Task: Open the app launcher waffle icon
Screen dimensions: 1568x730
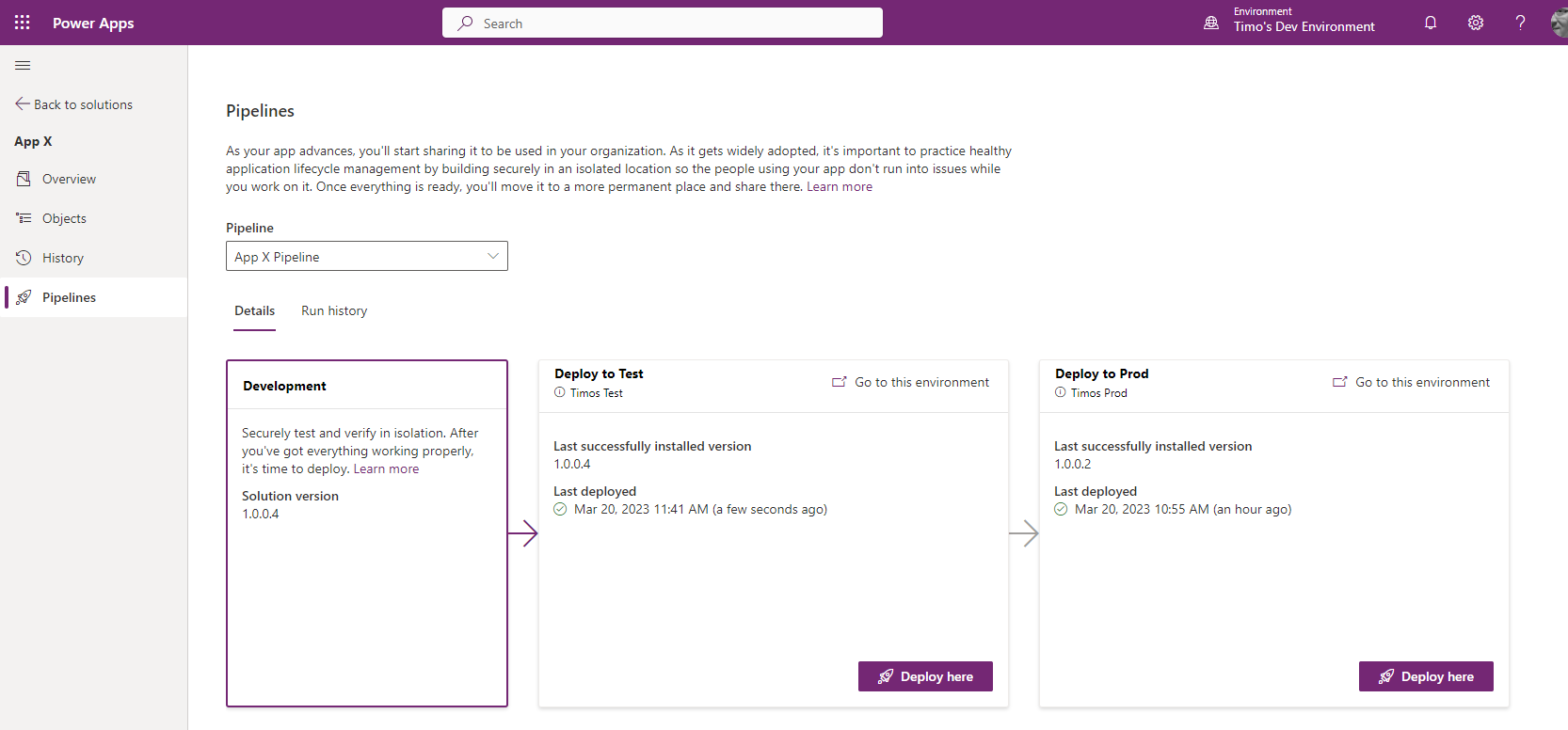Action: coord(23,23)
